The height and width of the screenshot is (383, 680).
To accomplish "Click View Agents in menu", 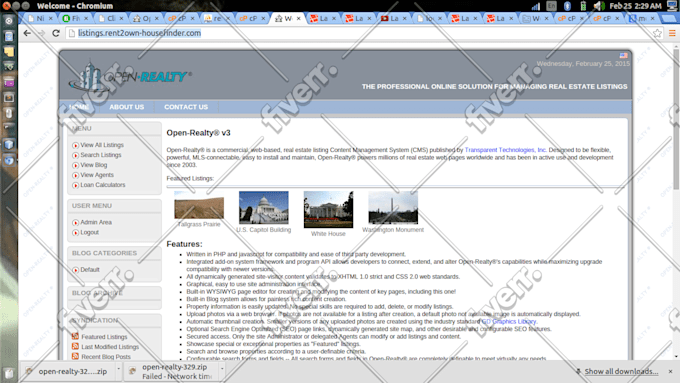I will pyautogui.click(x=97, y=175).
